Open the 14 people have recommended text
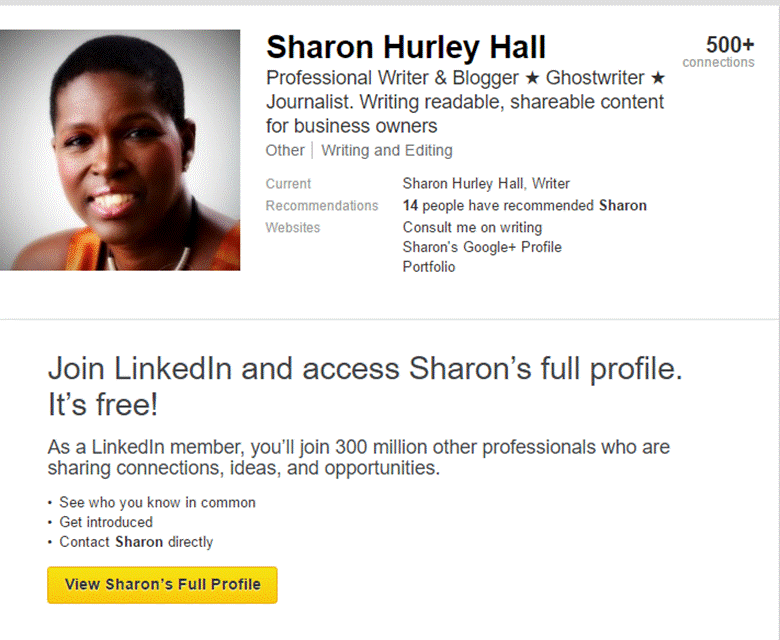 pos(524,206)
